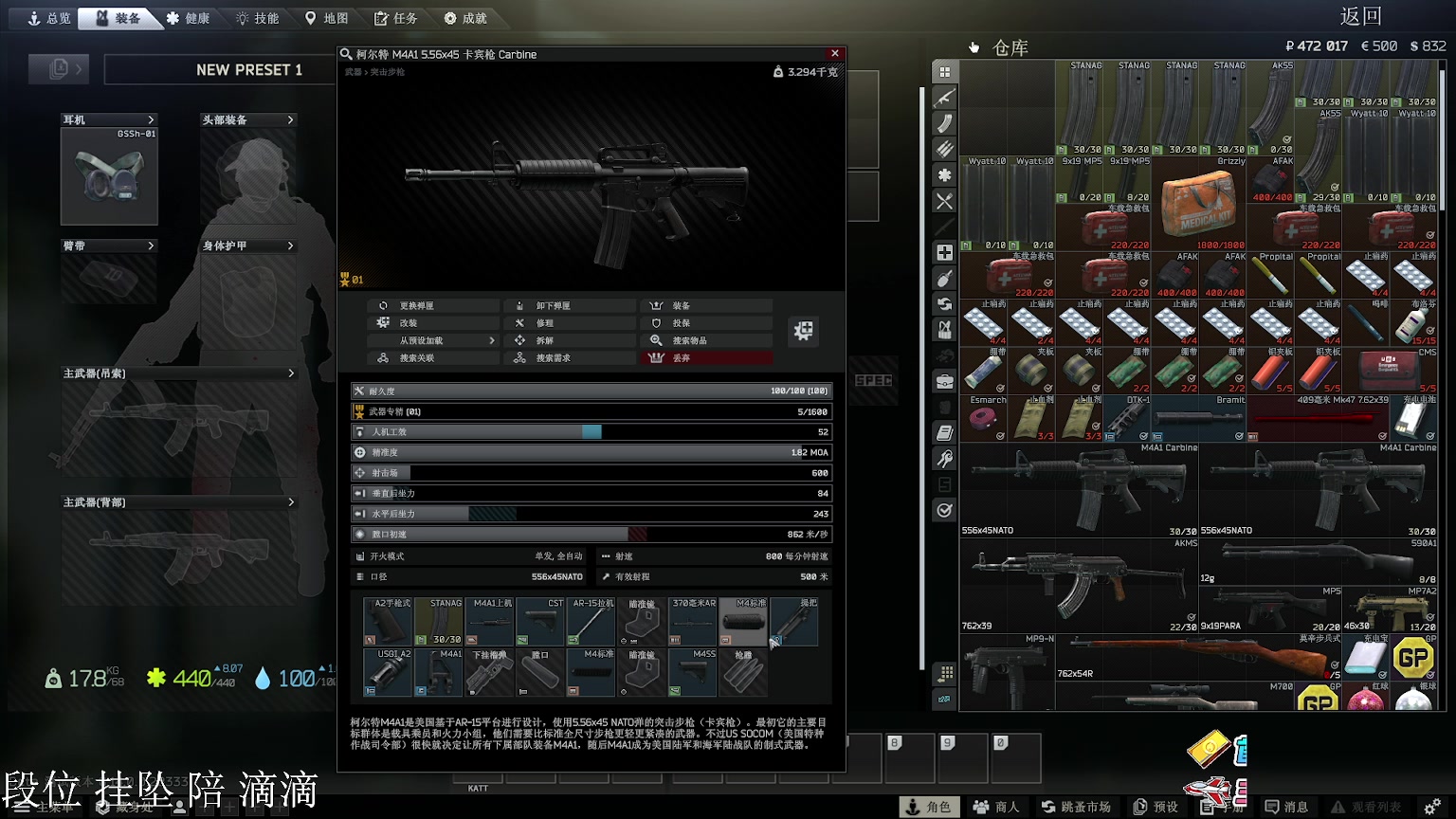Click the preset copy icon beside NEW PRESET 1
This screenshot has height=819, width=1456.
(x=59, y=69)
